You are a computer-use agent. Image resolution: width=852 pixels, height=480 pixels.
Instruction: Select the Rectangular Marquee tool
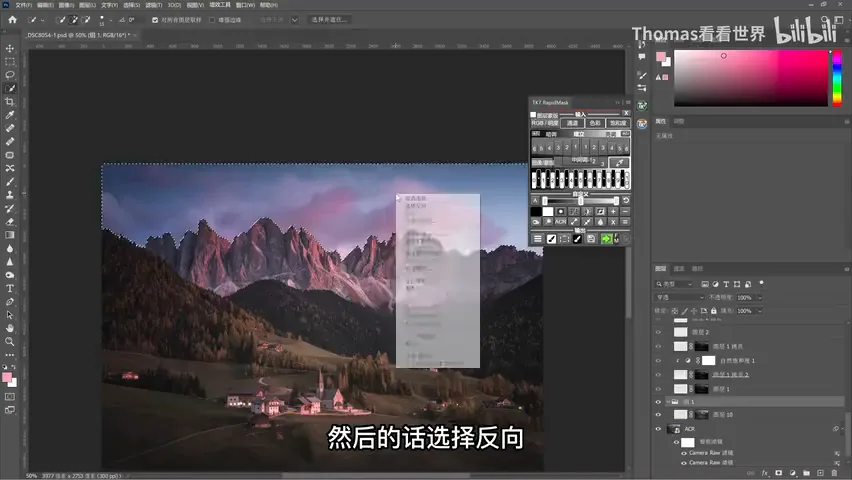[10, 61]
